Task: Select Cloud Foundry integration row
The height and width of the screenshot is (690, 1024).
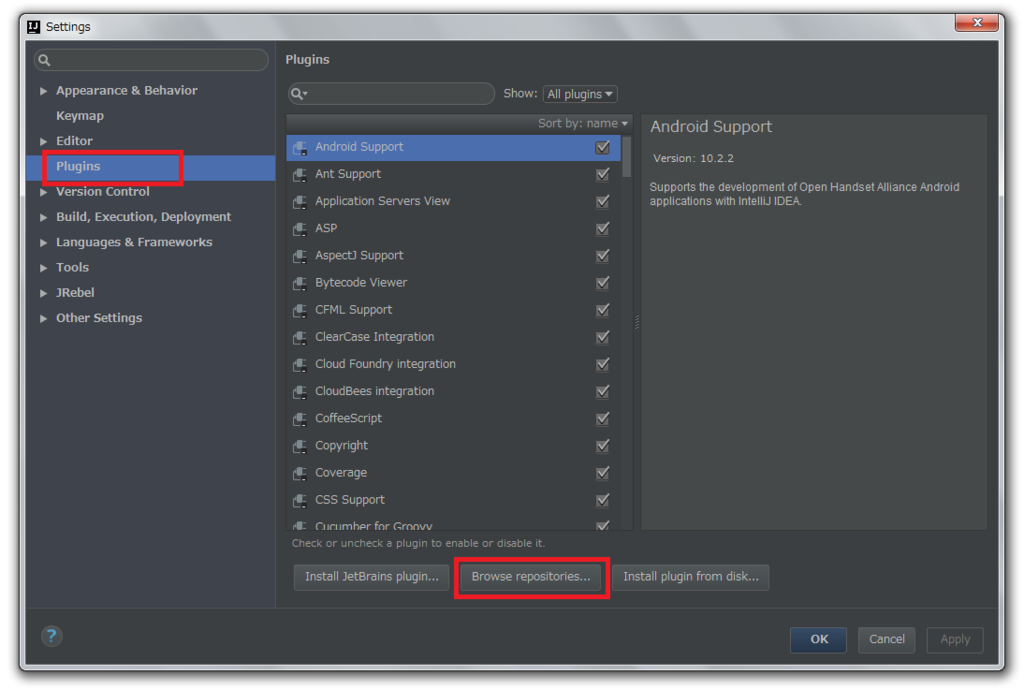Action: (x=453, y=364)
